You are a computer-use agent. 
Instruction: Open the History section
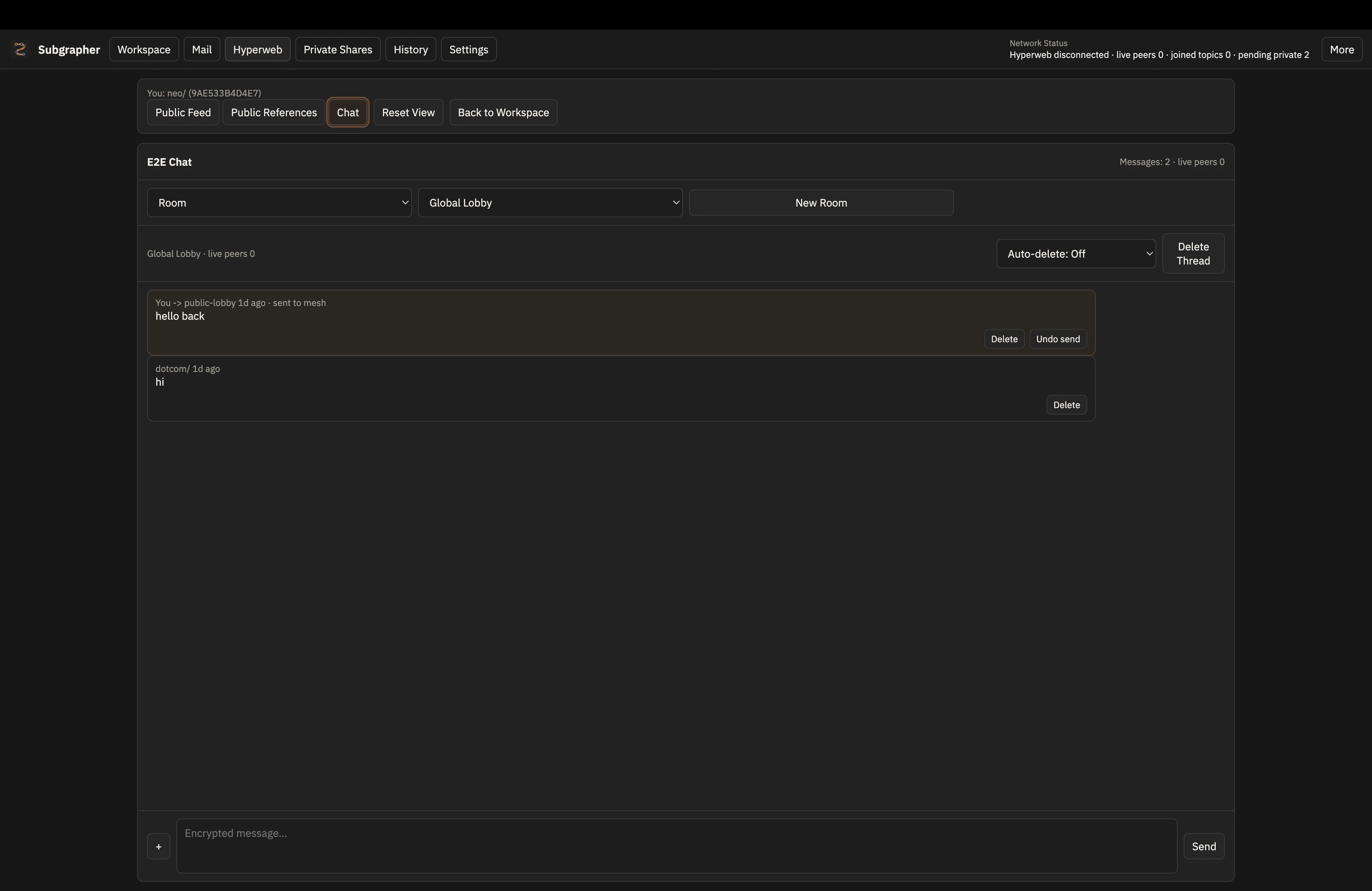[410, 49]
